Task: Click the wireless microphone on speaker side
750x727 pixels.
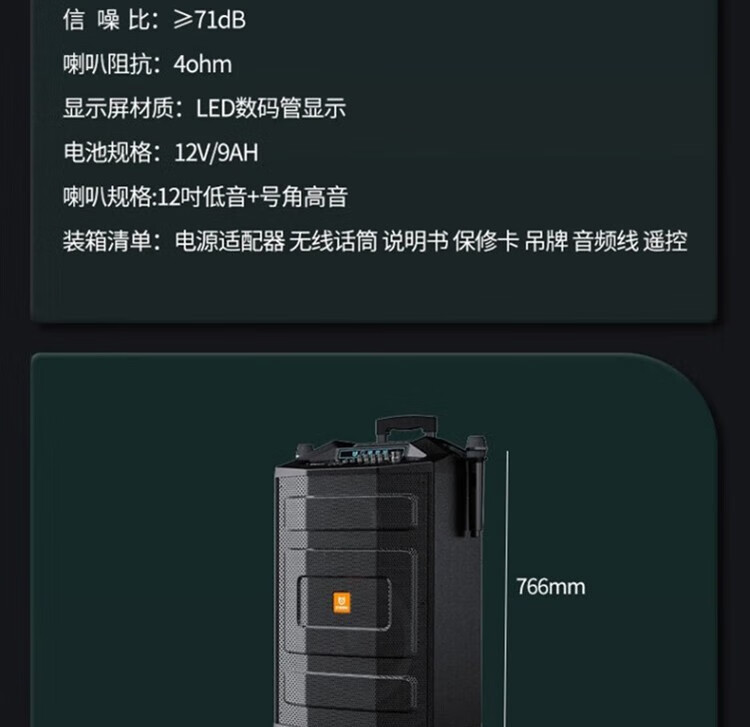Action: pos(475,485)
